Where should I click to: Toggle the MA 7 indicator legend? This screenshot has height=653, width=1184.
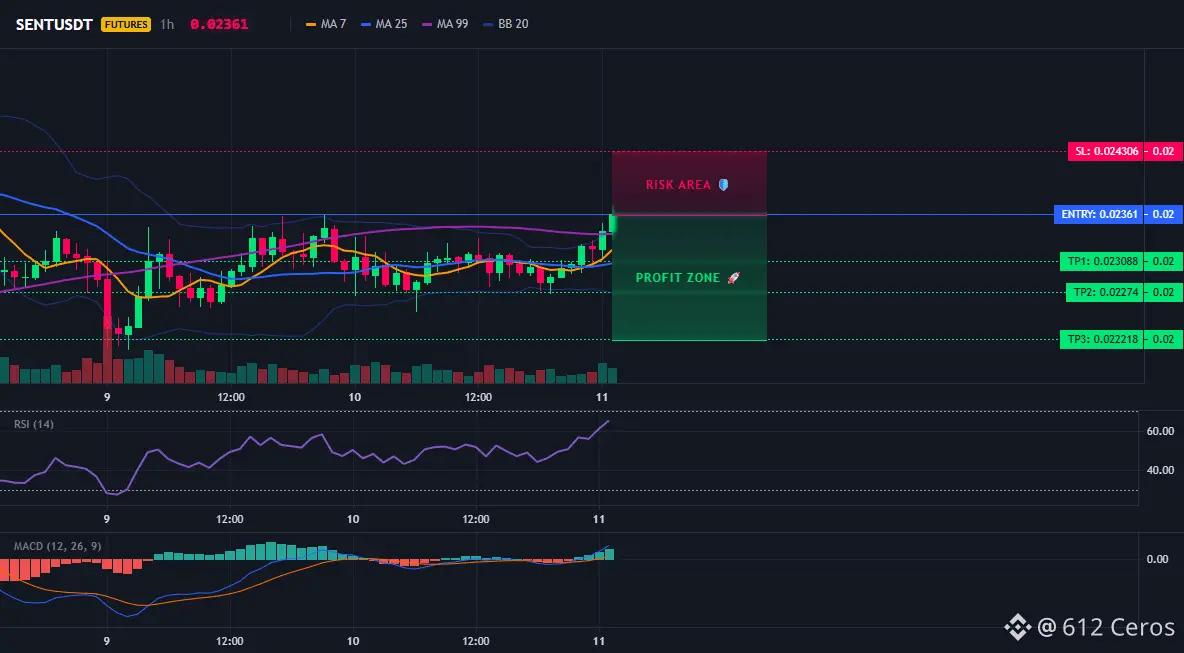pyautogui.click(x=326, y=24)
